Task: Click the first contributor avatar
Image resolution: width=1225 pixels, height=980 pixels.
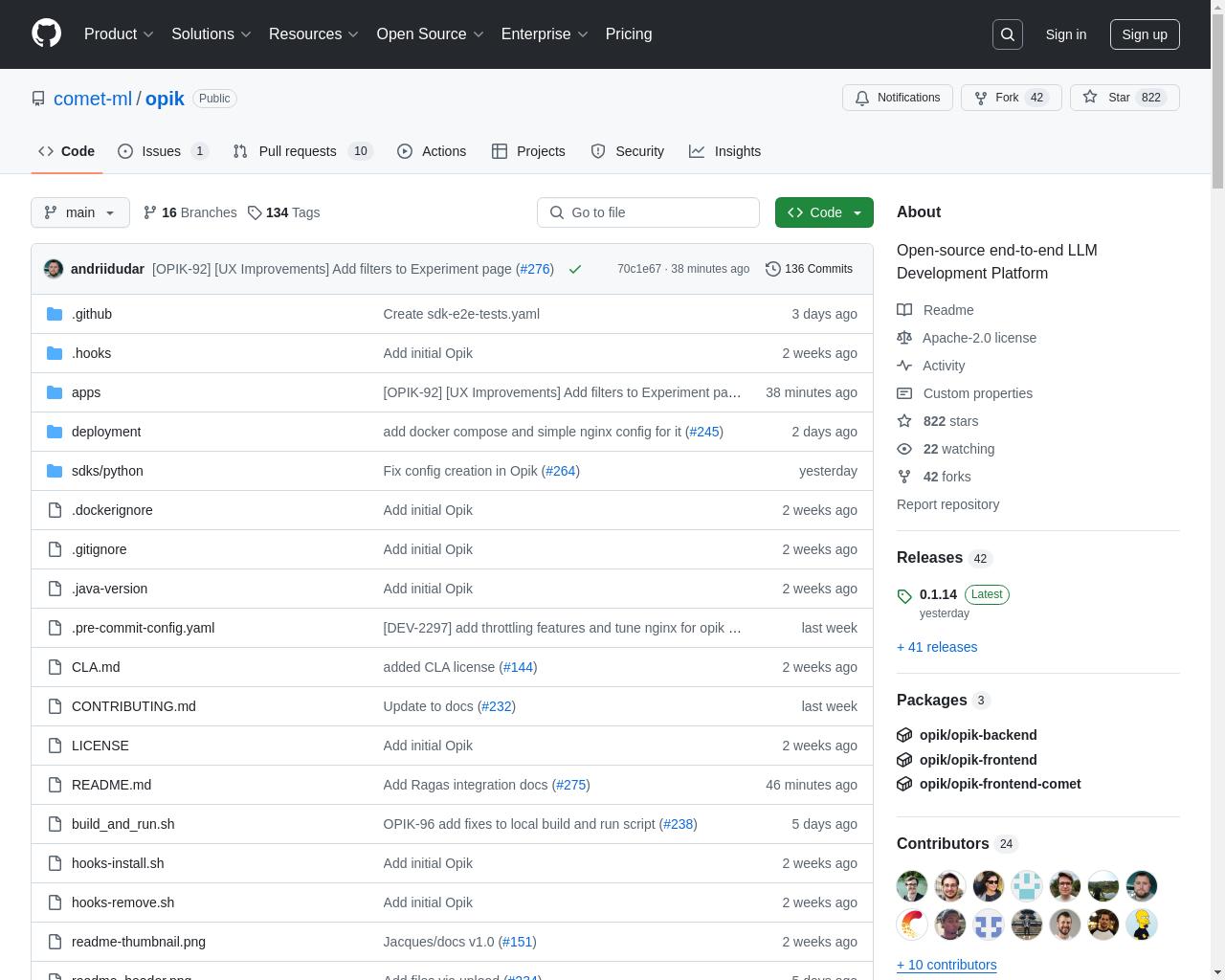Action: tap(912, 886)
